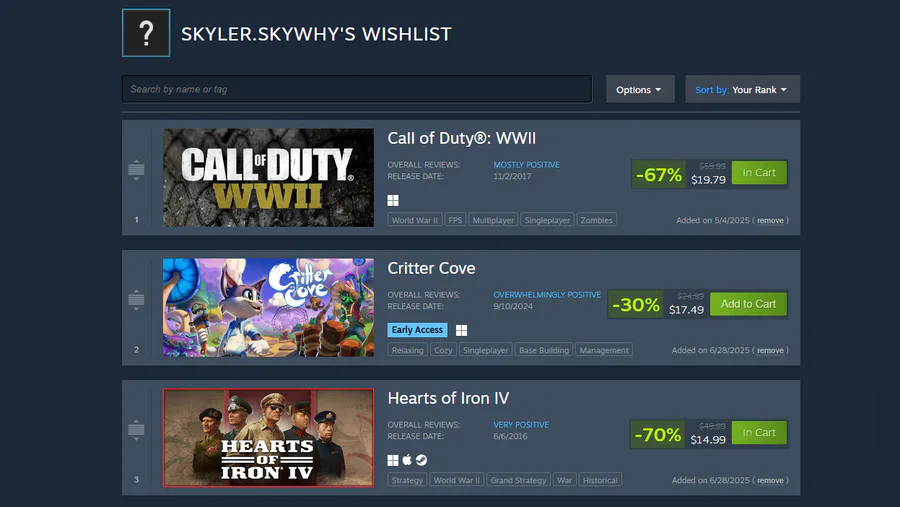
Task: Click the Apple macOS icon for Hearts of Iron IV
Action: [407, 460]
